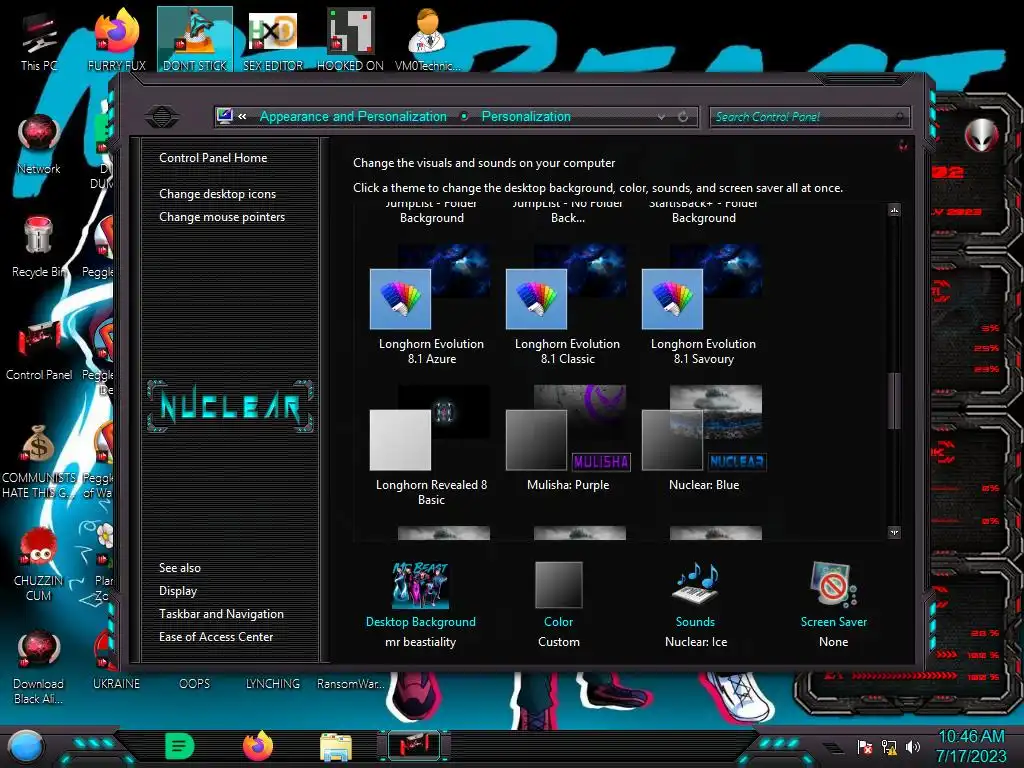This screenshot has height=768, width=1024.
Task: Select Longhorn Revealed 8 Basic theme
Action: point(431,445)
